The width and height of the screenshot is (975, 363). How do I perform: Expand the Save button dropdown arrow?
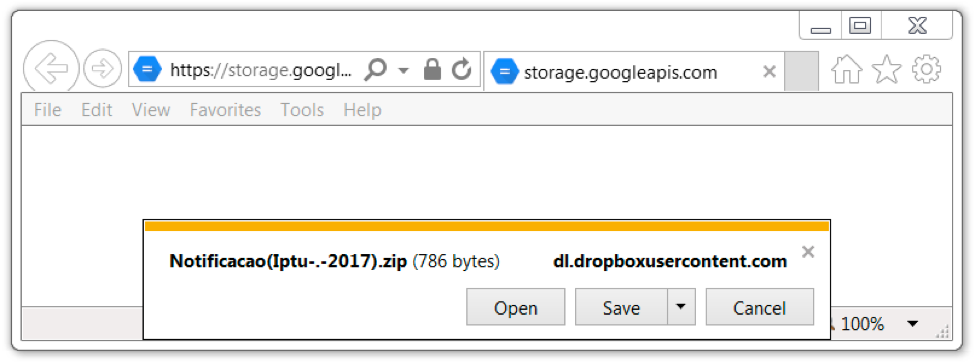681,306
